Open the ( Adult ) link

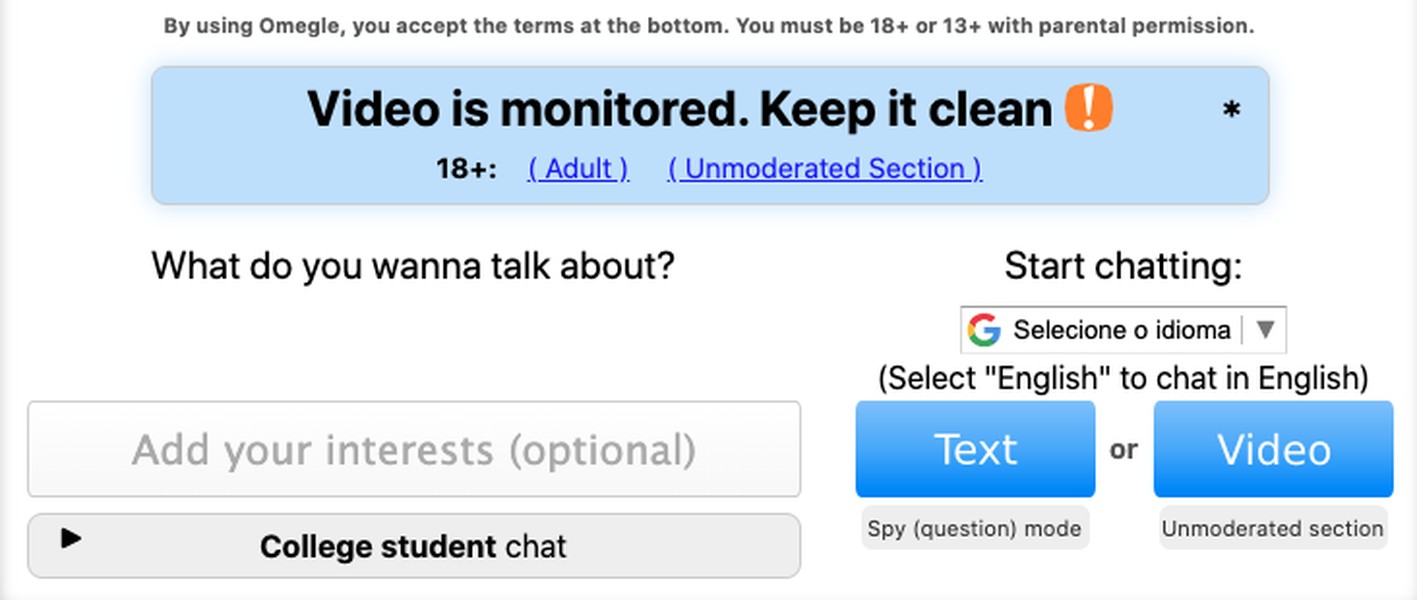(x=578, y=169)
